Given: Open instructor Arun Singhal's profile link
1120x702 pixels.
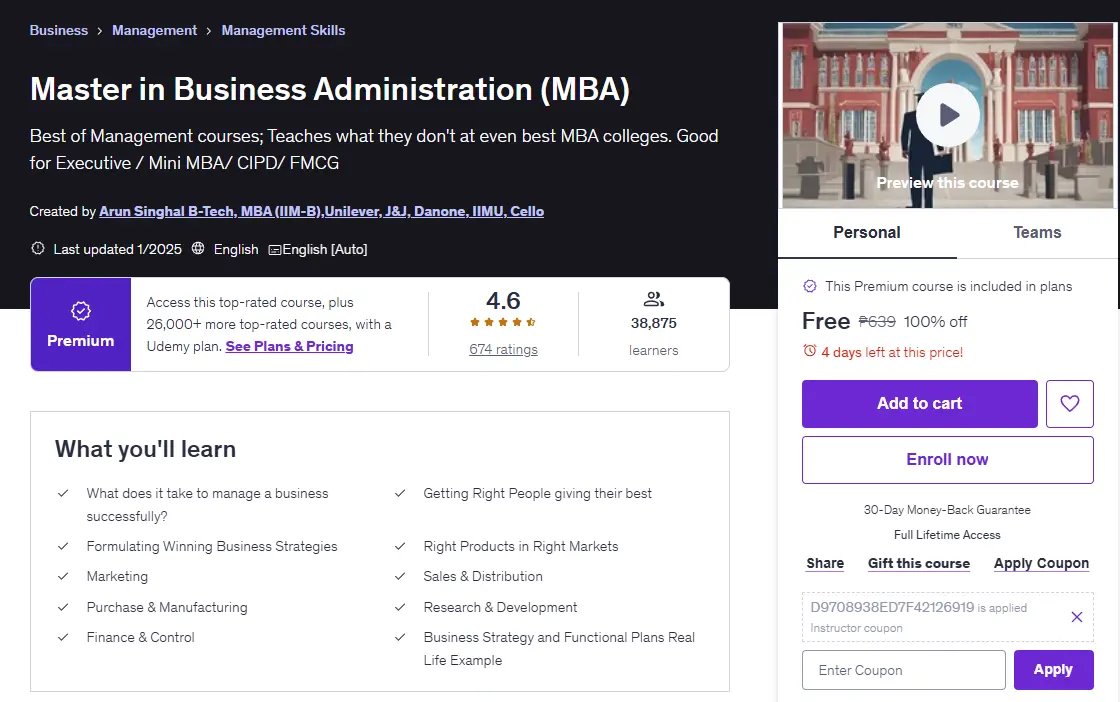Looking at the screenshot, I should [321, 211].
